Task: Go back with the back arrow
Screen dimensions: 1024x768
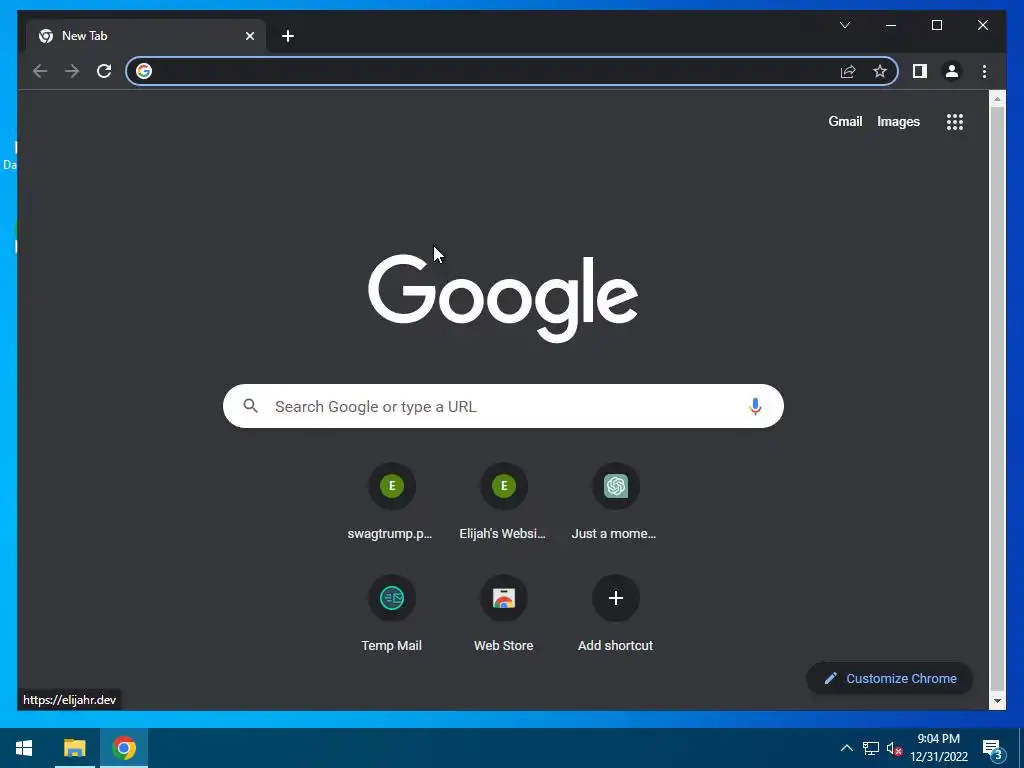Action: [40, 71]
